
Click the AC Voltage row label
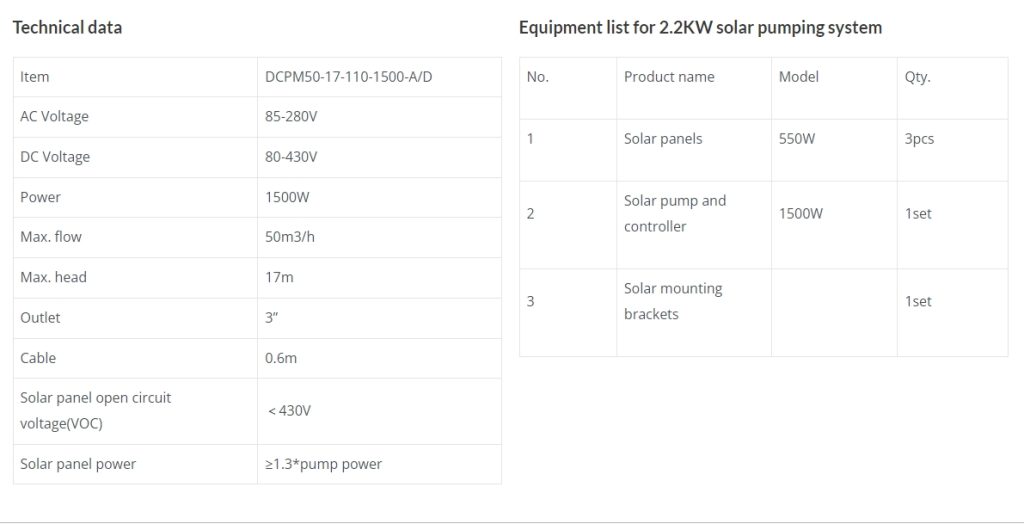[54, 117]
